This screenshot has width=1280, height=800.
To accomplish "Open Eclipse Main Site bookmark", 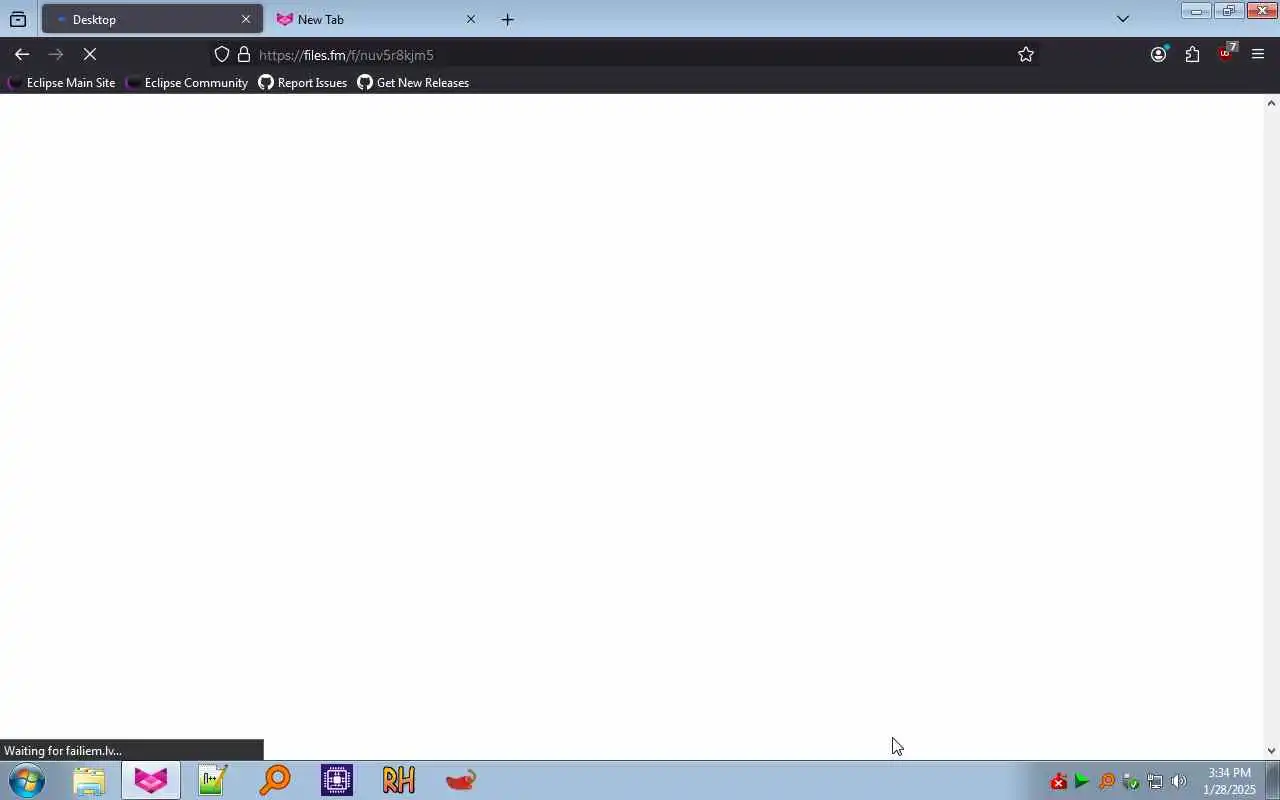I will tap(62, 83).
